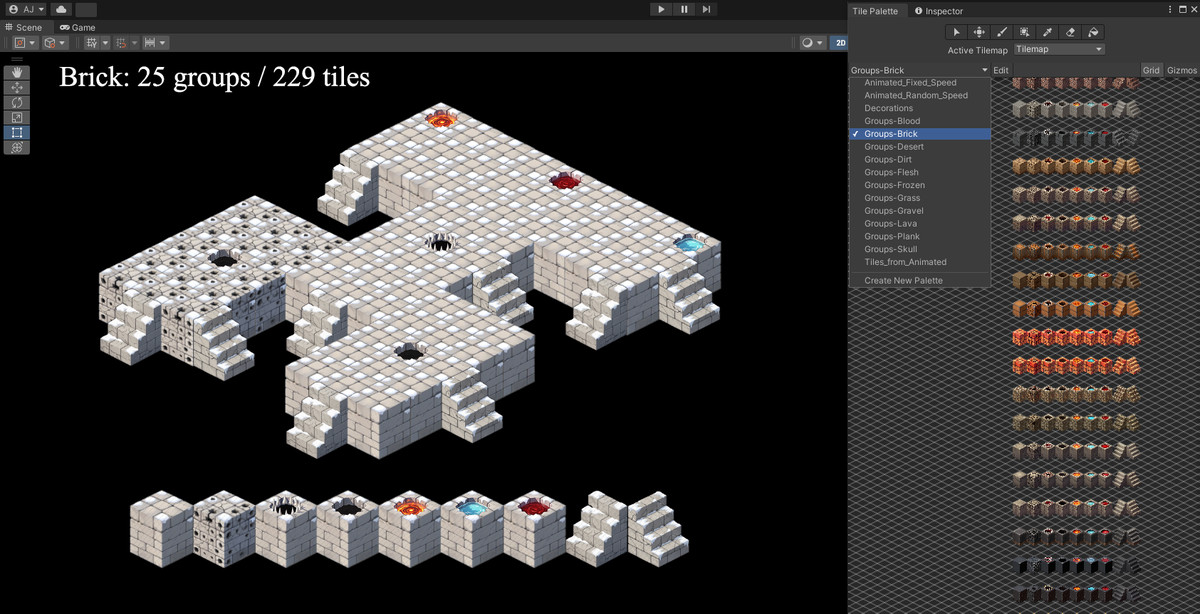This screenshot has height=614, width=1200.
Task: Toggle Gizmos visibility in Tile Palette
Action: (1182, 70)
